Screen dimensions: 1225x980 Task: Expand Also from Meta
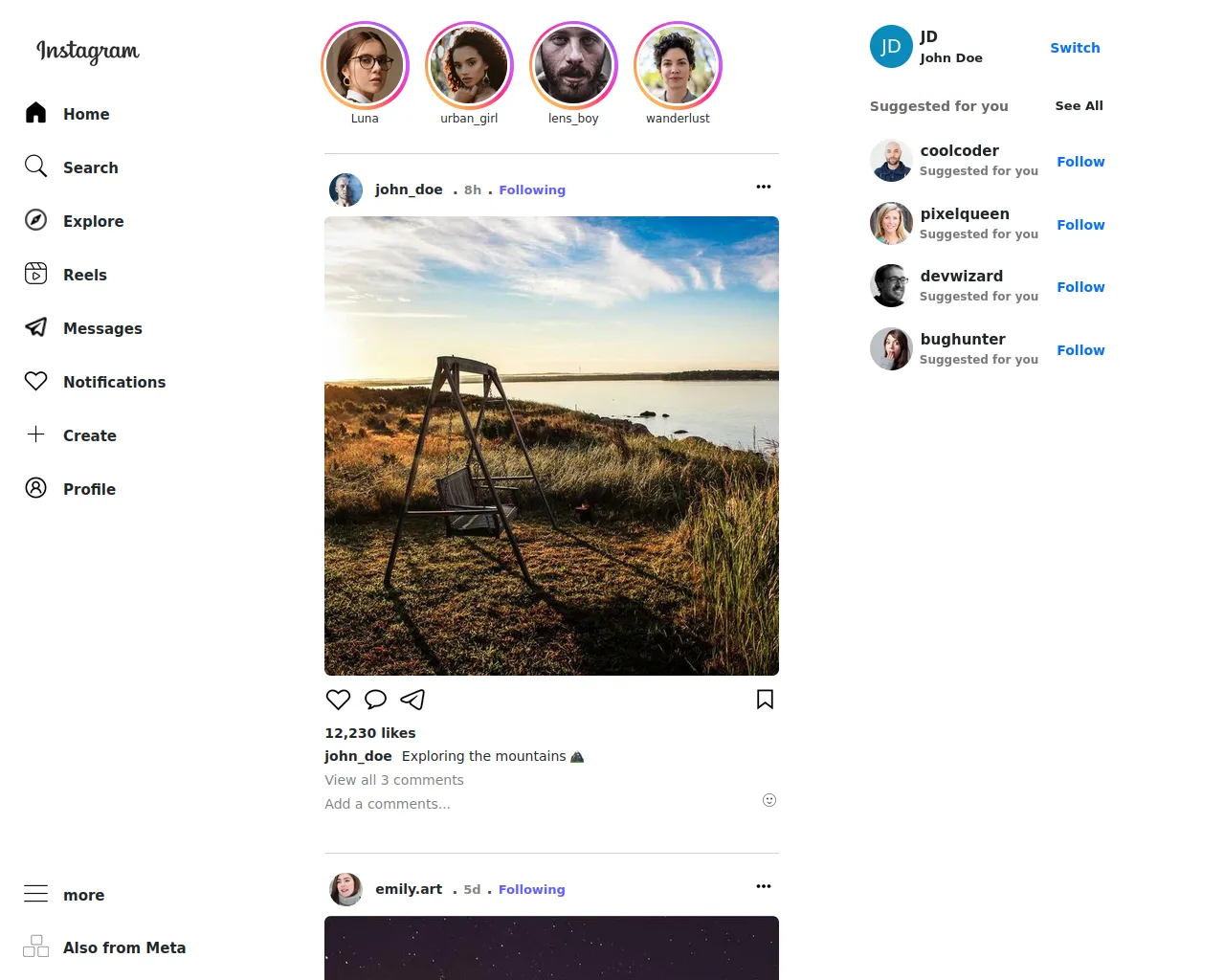pyautogui.click(x=124, y=947)
